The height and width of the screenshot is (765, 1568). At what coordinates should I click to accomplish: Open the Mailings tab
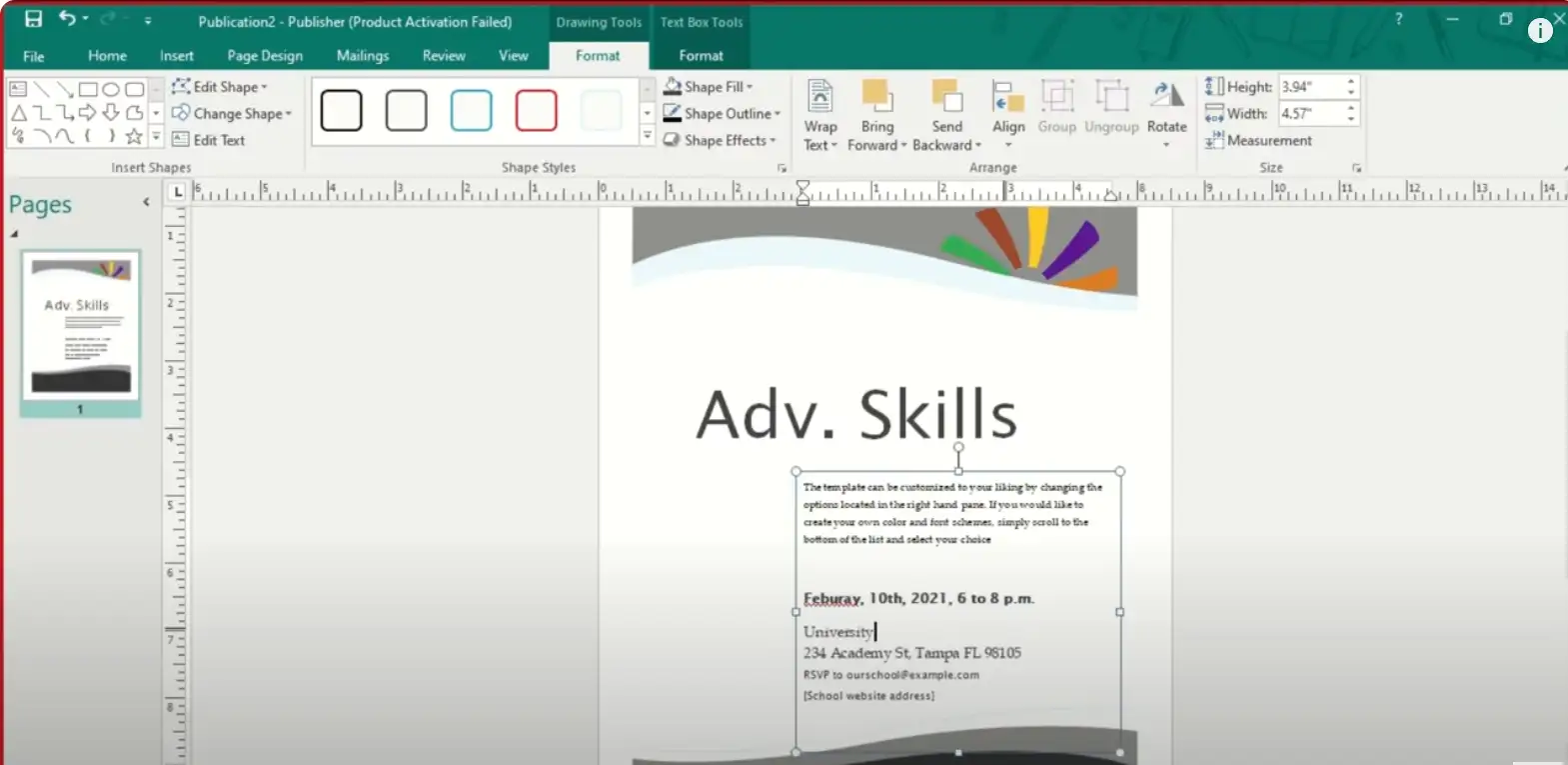click(x=362, y=56)
